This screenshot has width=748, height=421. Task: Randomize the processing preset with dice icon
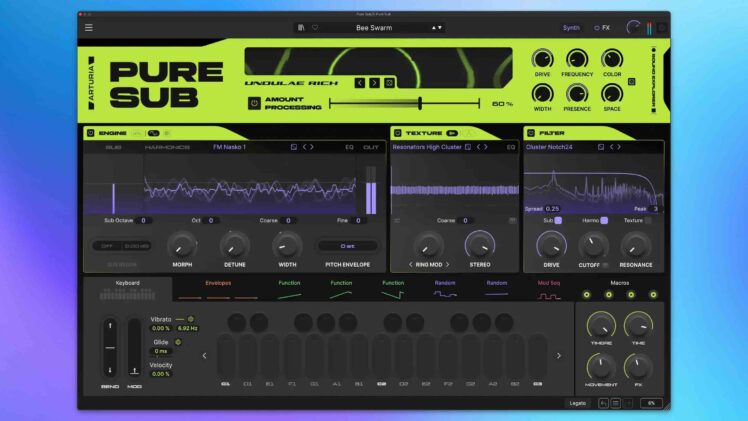(389, 83)
